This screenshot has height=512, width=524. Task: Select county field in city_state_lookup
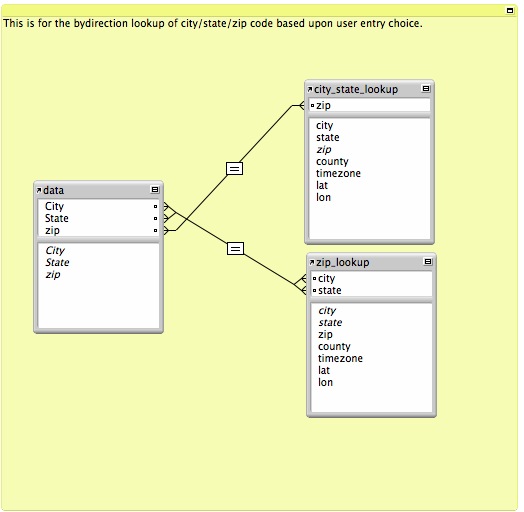(332, 161)
